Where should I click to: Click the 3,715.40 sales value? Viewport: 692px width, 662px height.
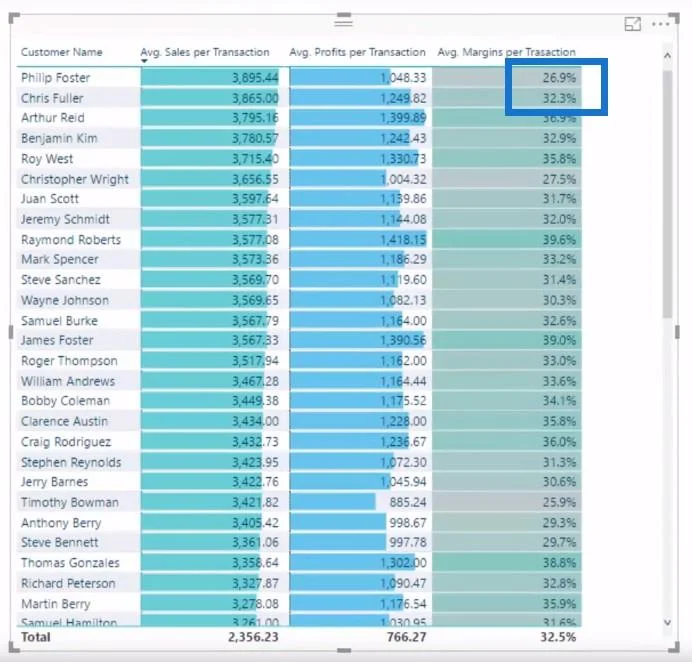(255, 158)
